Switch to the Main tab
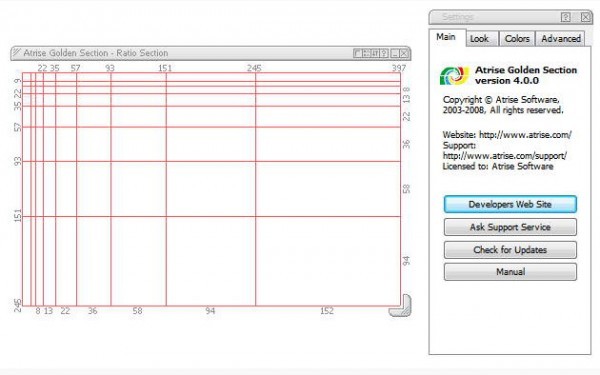Viewport: 600px width, 375px height. [x=446, y=38]
